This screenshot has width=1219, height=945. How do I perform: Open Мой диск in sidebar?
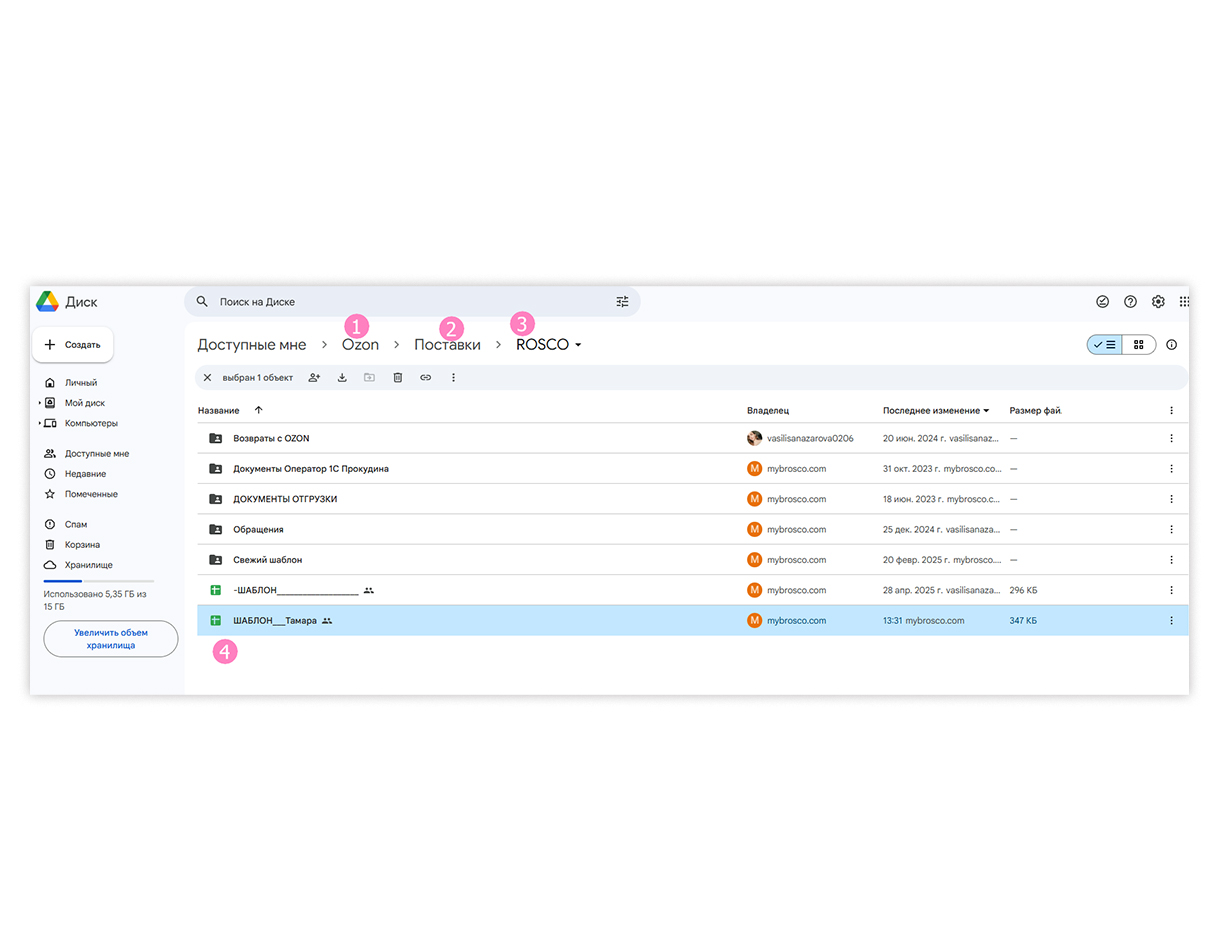click(85, 403)
